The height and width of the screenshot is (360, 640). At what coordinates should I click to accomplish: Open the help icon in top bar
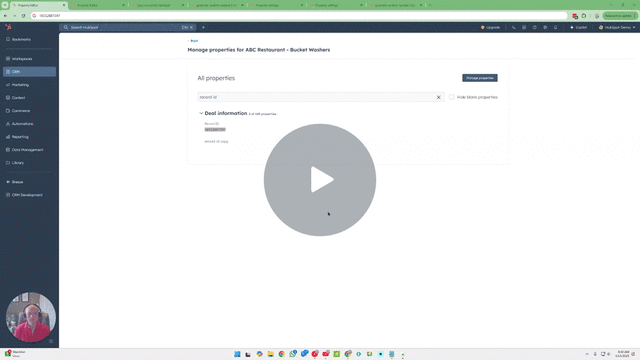[x=535, y=27]
